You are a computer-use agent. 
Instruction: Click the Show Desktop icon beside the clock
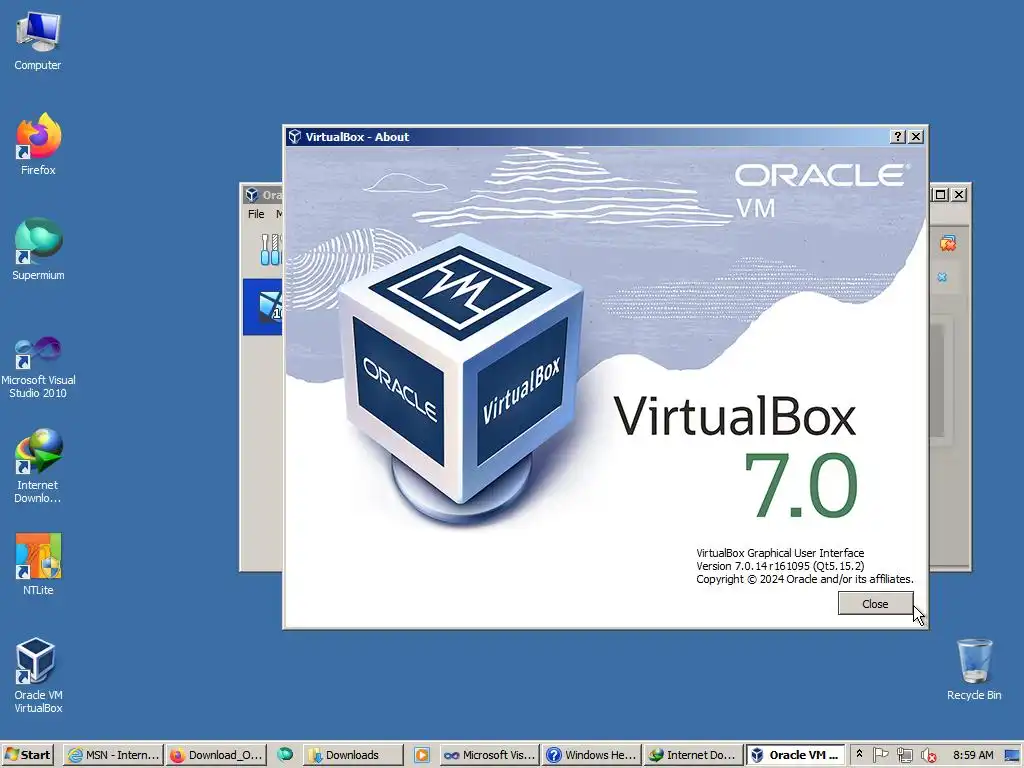pyautogui.click(x=1012, y=755)
